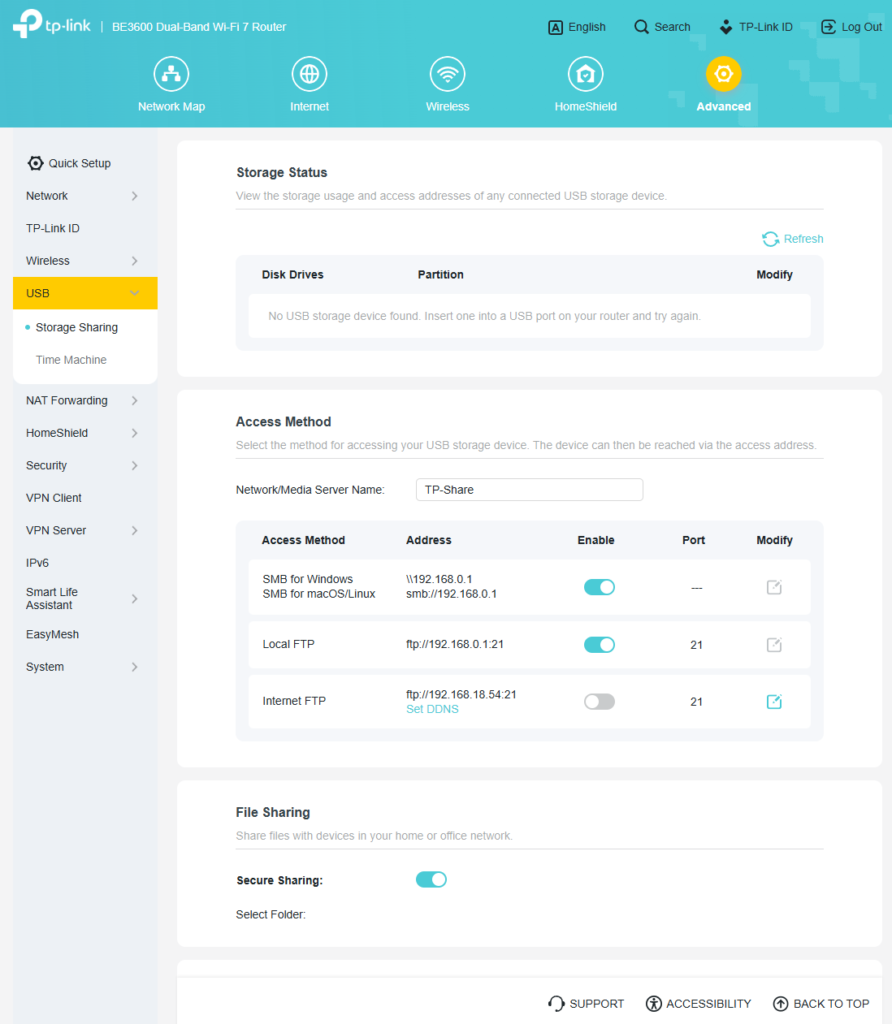The image size is (892, 1024).
Task: Select VPN Client in sidebar
Action: pyautogui.click(x=54, y=498)
